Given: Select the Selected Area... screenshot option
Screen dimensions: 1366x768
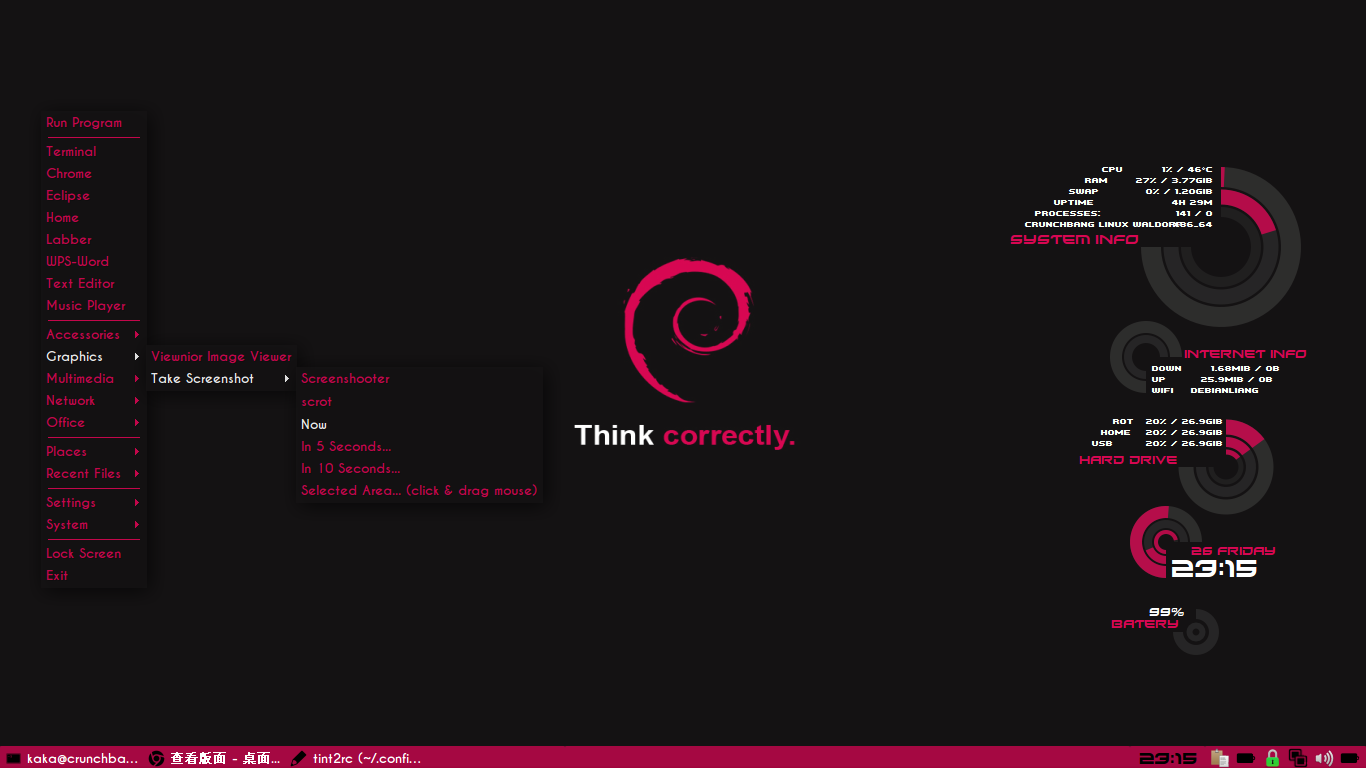Looking at the screenshot, I should [420, 491].
